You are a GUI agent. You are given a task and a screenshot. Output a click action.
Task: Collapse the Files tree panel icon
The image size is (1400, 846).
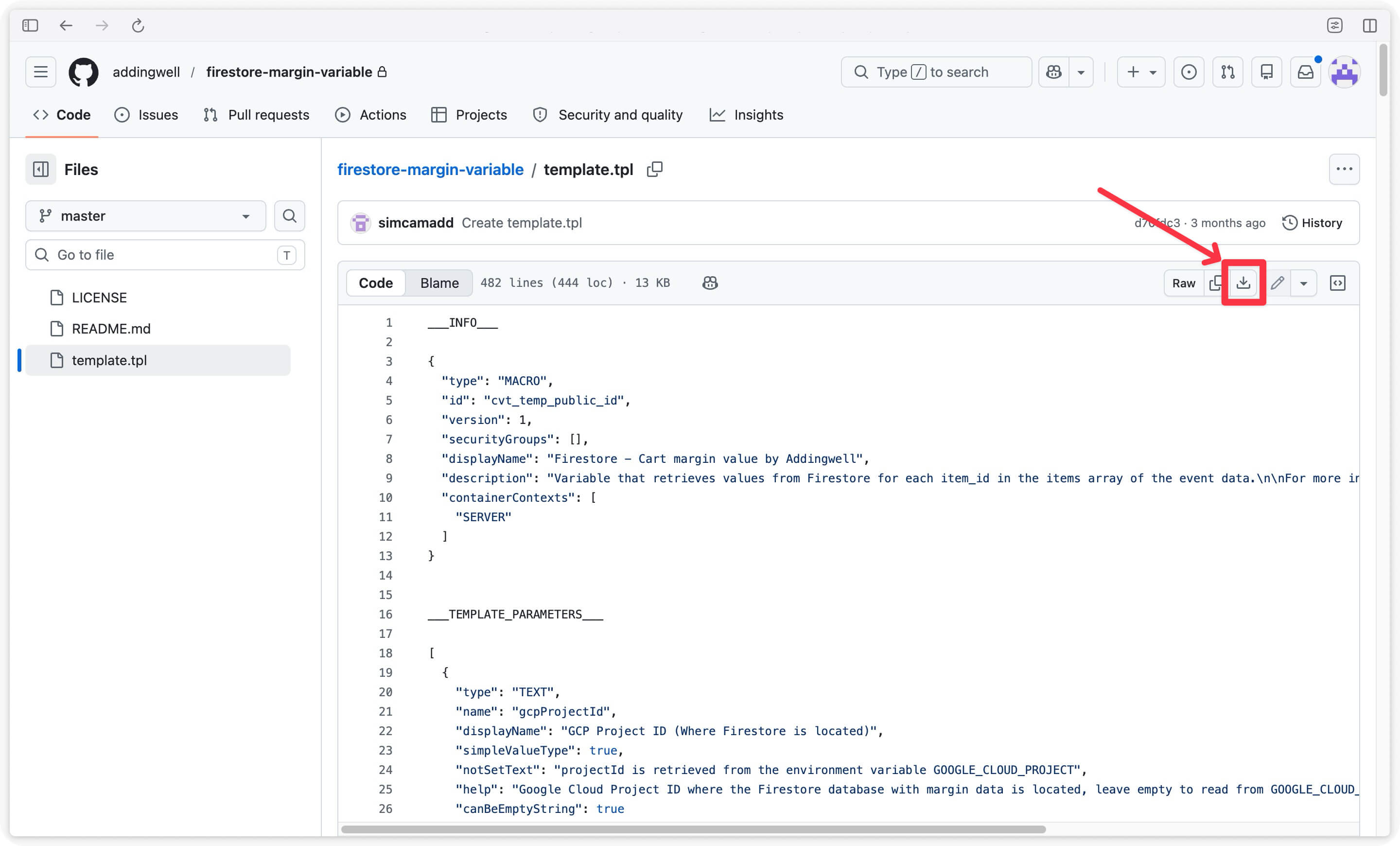coord(40,169)
